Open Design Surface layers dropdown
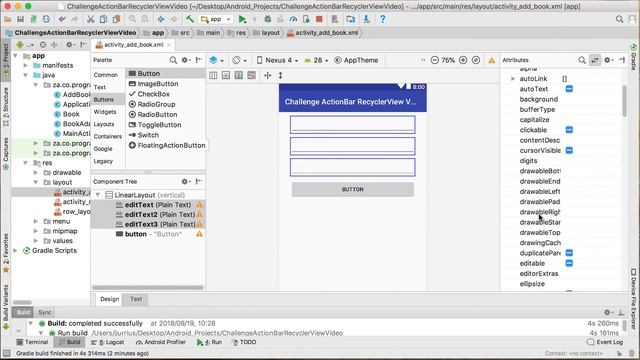Viewport: 640px width, 360px height. click(216, 60)
